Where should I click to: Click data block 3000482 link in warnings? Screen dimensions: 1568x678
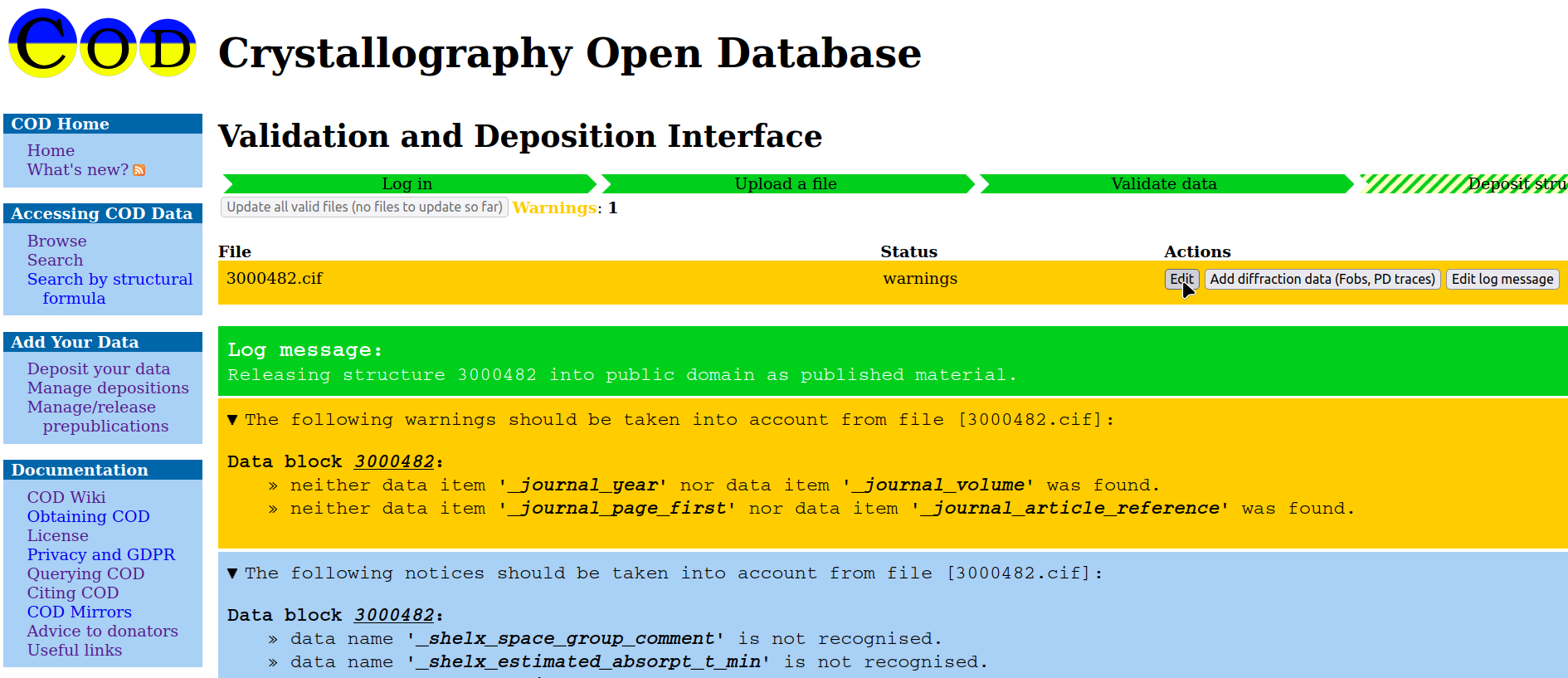click(x=394, y=461)
